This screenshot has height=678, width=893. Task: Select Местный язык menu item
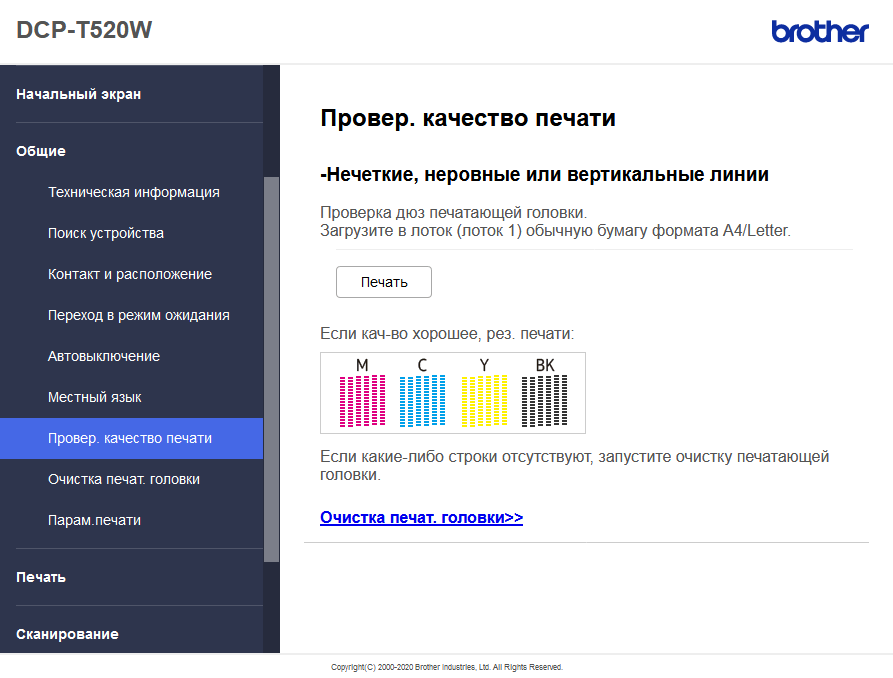click(95, 397)
